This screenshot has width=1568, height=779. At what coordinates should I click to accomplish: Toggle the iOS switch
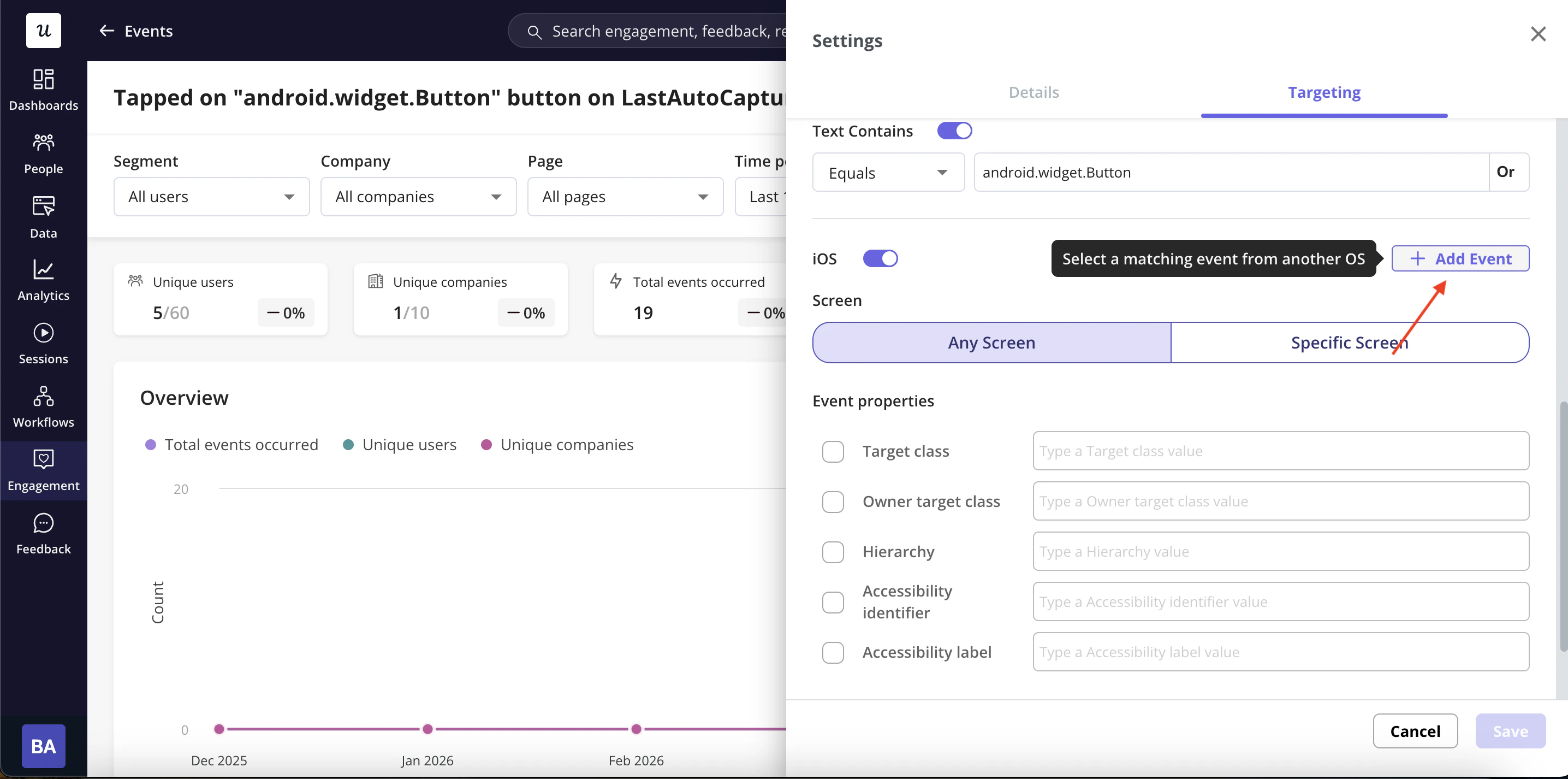[880, 259]
